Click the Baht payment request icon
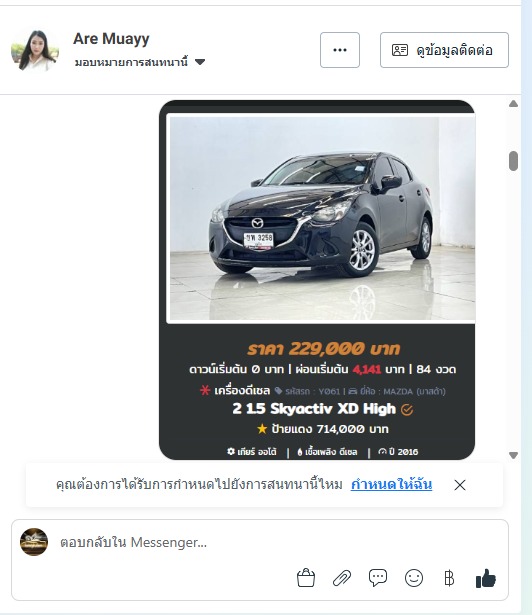 (x=449, y=578)
